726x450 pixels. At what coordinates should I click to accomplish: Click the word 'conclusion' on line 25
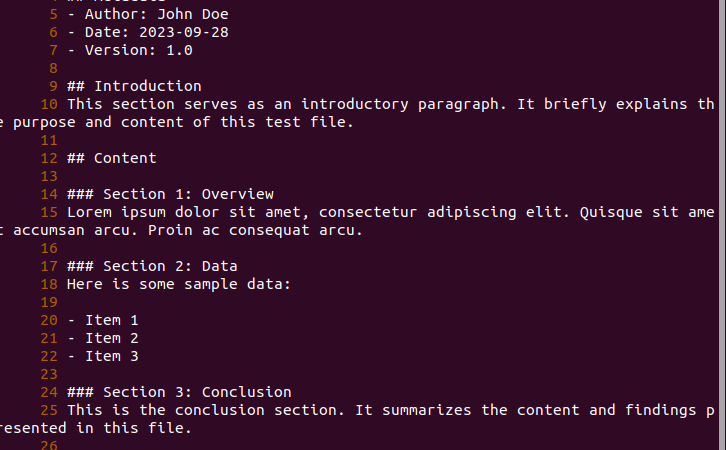(x=219, y=410)
